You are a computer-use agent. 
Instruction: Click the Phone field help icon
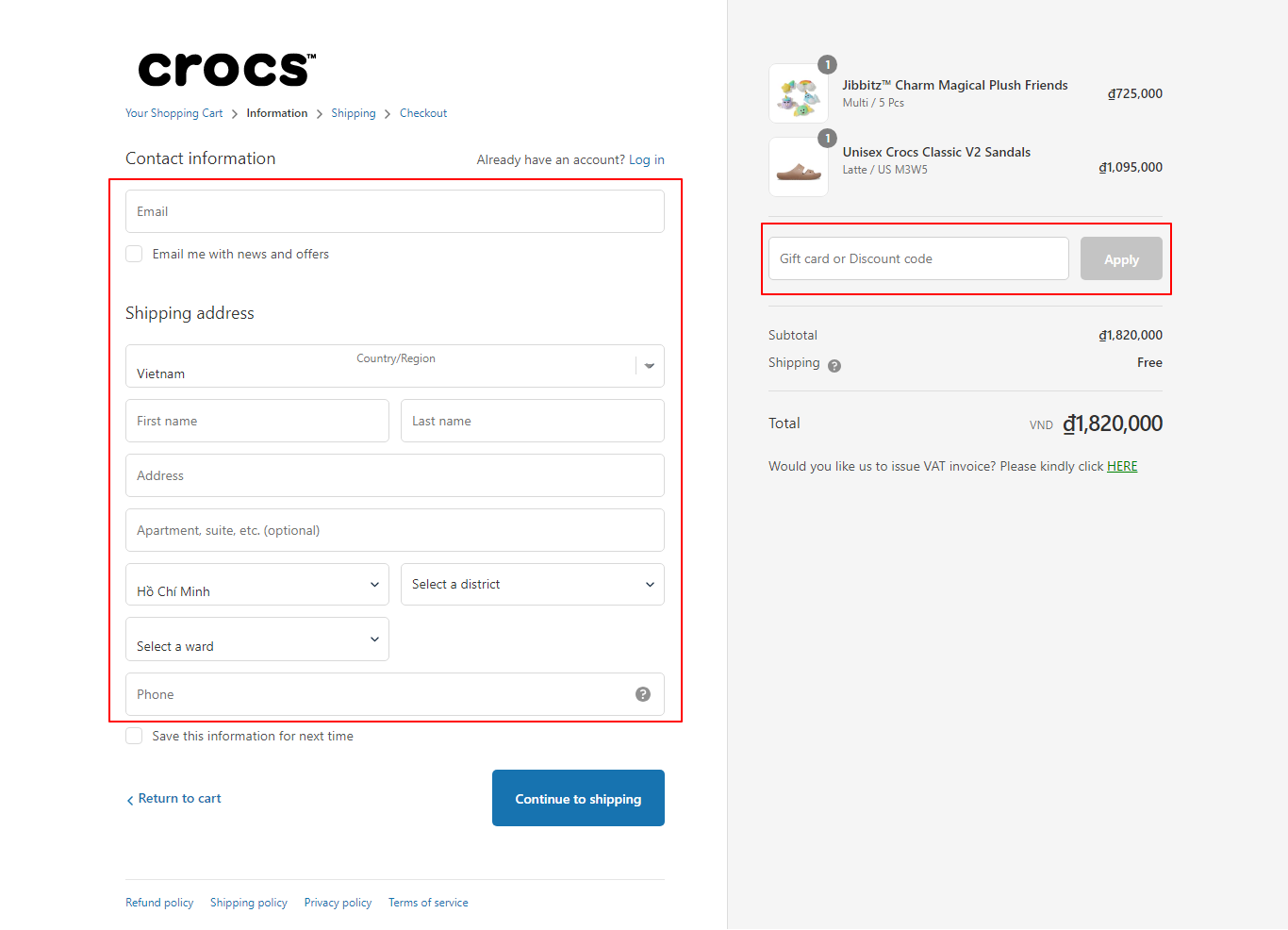pyautogui.click(x=643, y=694)
